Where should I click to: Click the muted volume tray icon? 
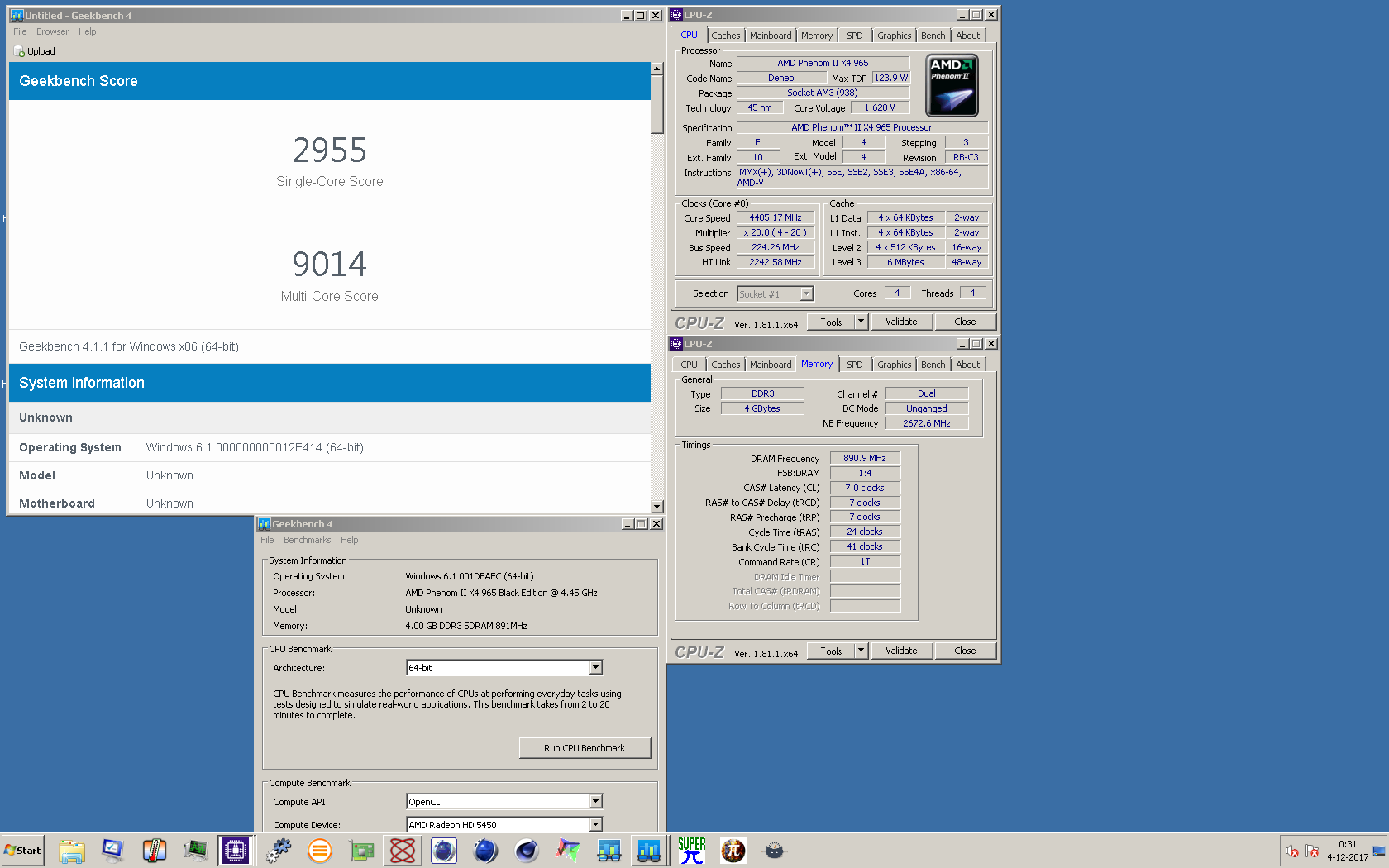click(1292, 851)
